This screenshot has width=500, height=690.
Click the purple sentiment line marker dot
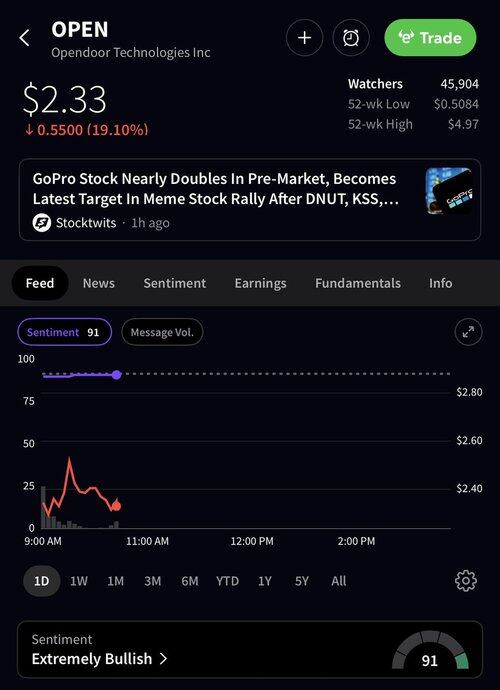point(116,375)
